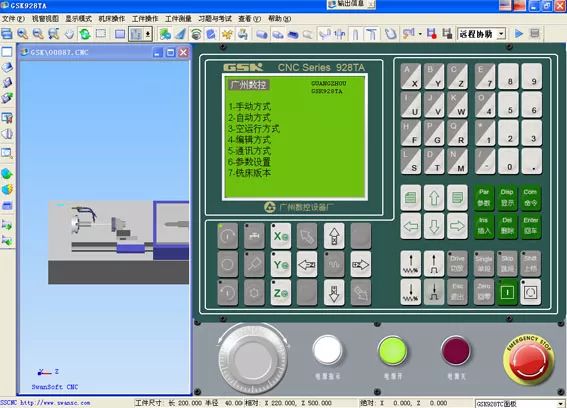The height and width of the screenshot is (408, 567).
Task: Click the Disp 显示 green key
Action: click(507, 198)
